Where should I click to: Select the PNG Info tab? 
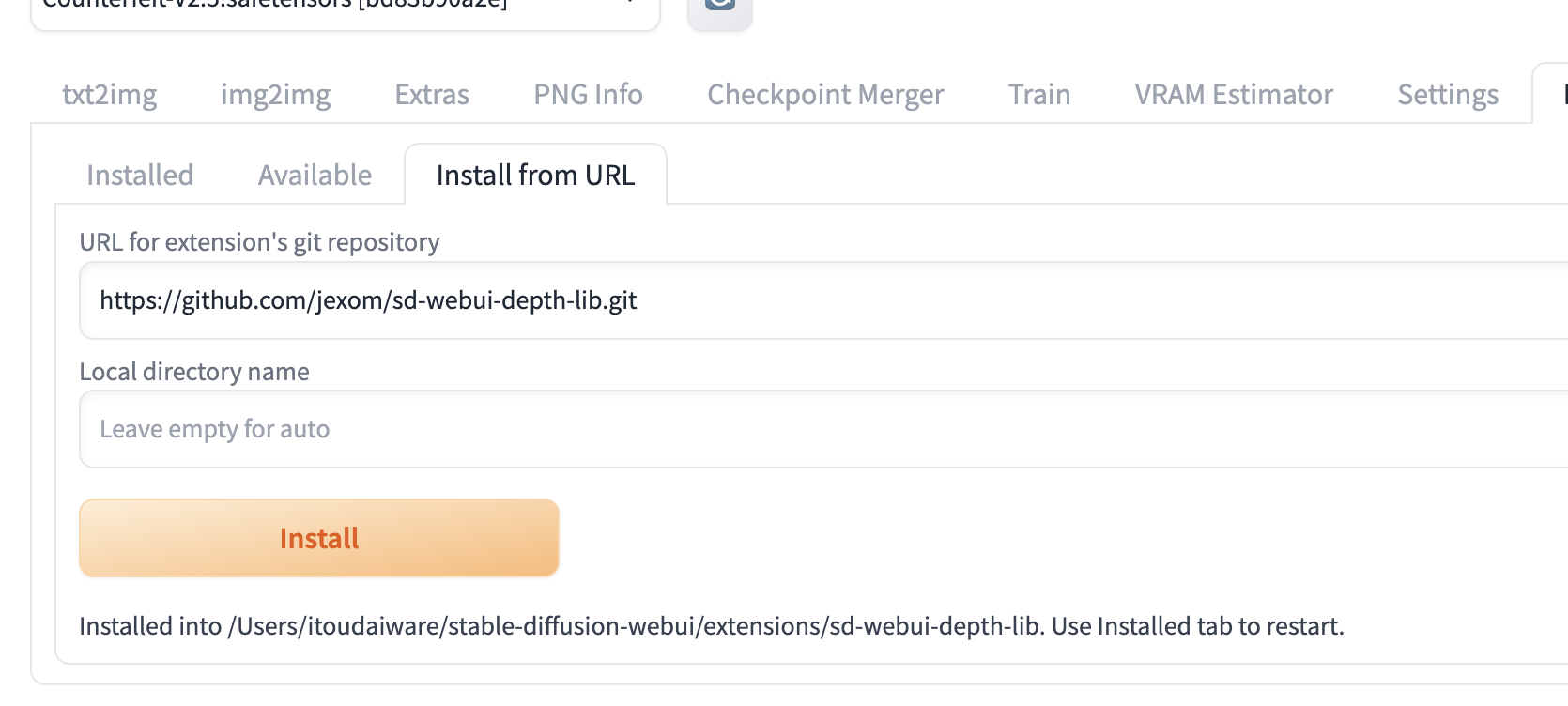(588, 95)
